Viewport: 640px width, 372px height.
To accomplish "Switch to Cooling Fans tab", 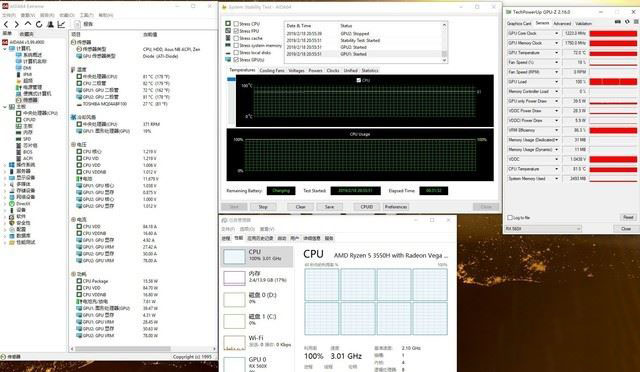I will coord(272,71).
